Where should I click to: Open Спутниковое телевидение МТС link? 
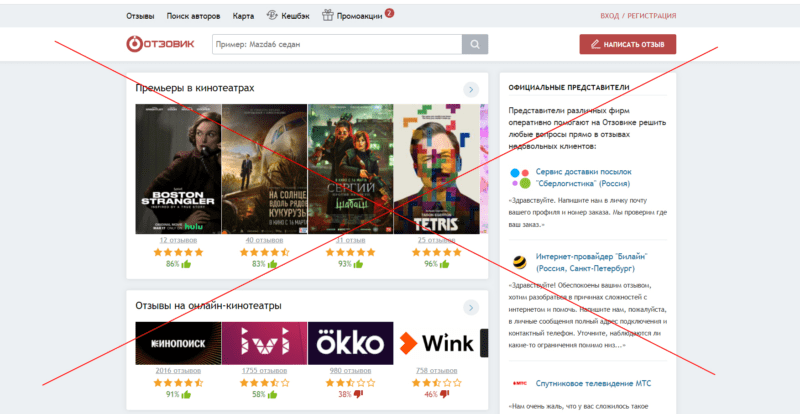[x=593, y=383]
